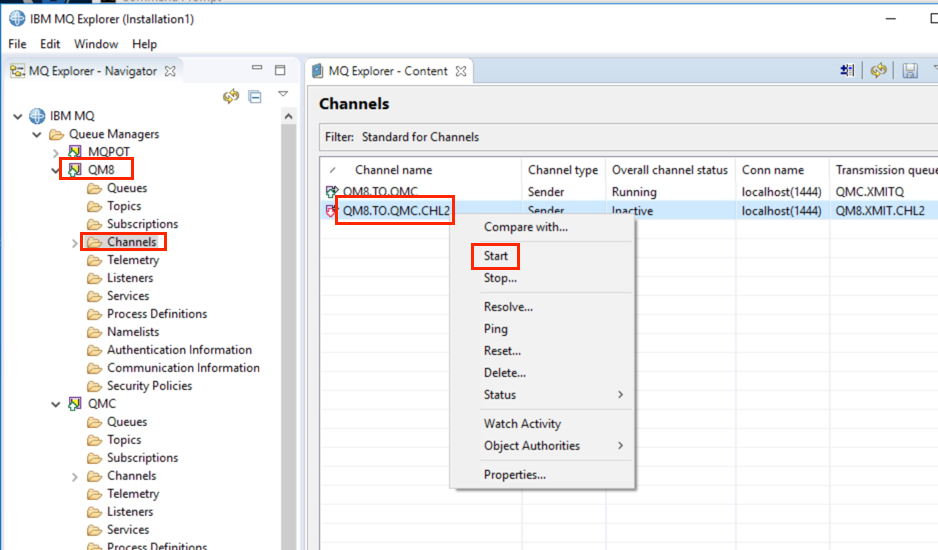Select Listeners folder under QMC

click(130, 512)
